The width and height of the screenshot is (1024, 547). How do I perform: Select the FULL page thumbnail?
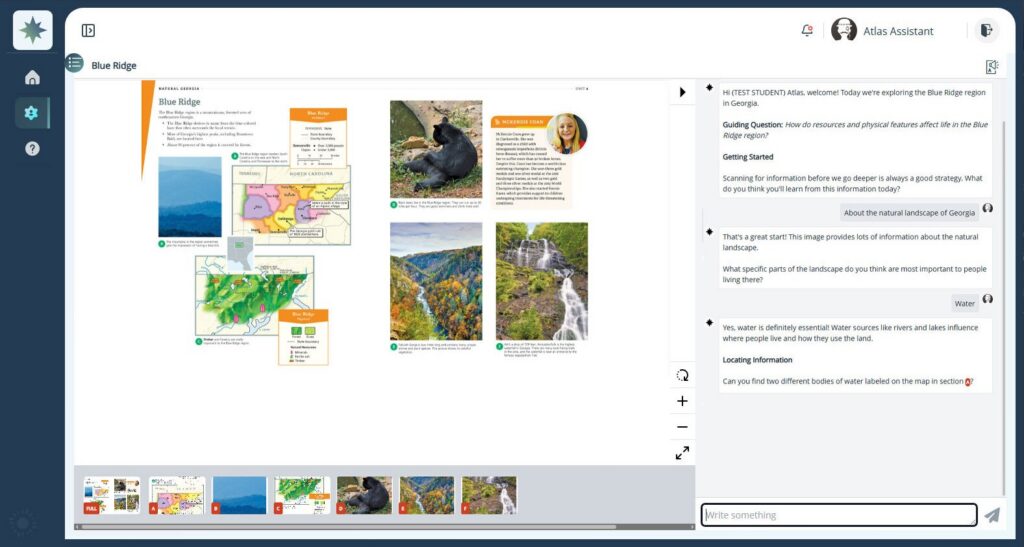[x=111, y=495]
